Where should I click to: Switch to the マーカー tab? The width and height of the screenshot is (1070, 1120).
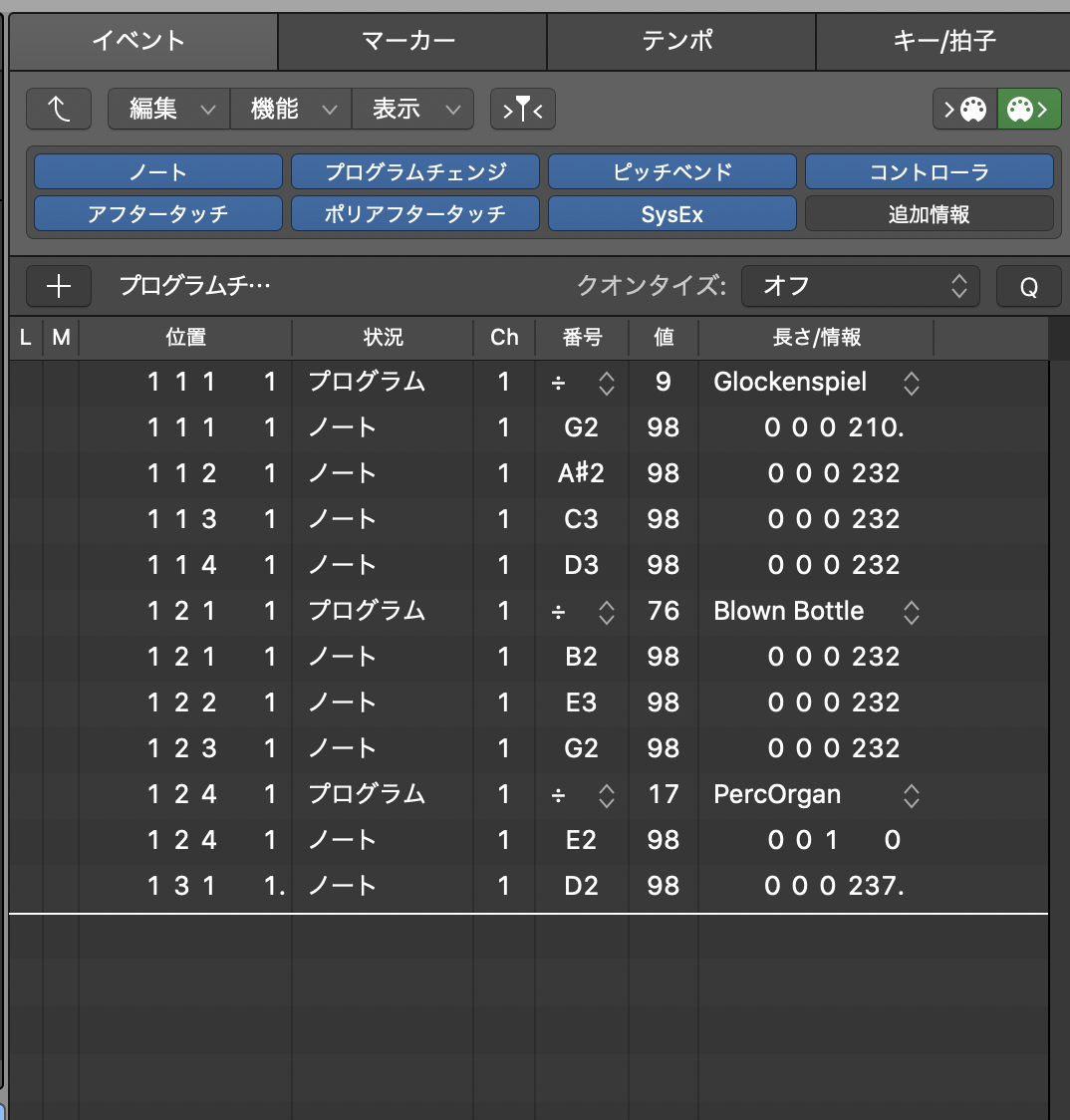(x=411, y=41)
